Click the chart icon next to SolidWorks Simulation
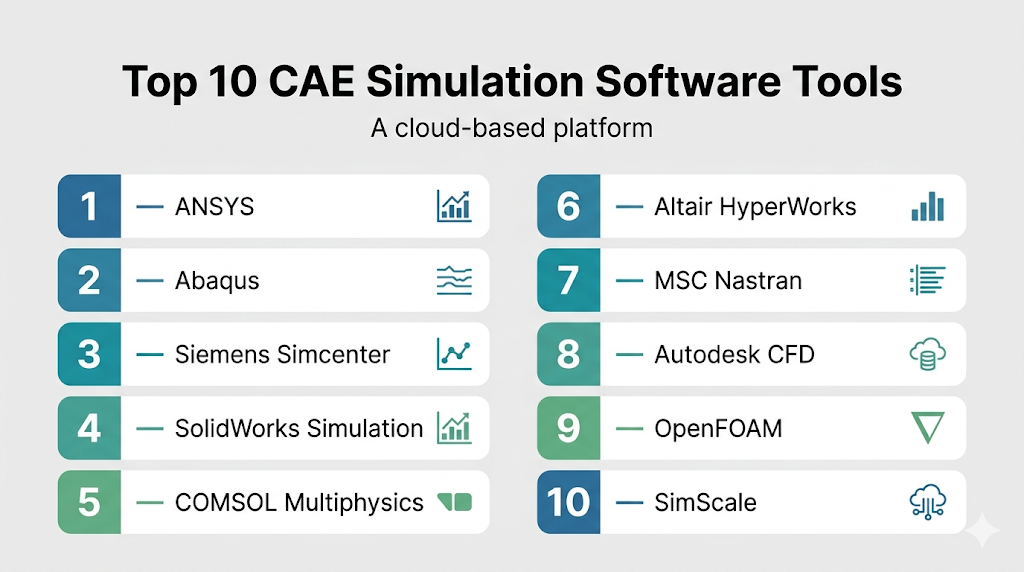This screenshot has height=572, width=1024. (x=454, y=428)
